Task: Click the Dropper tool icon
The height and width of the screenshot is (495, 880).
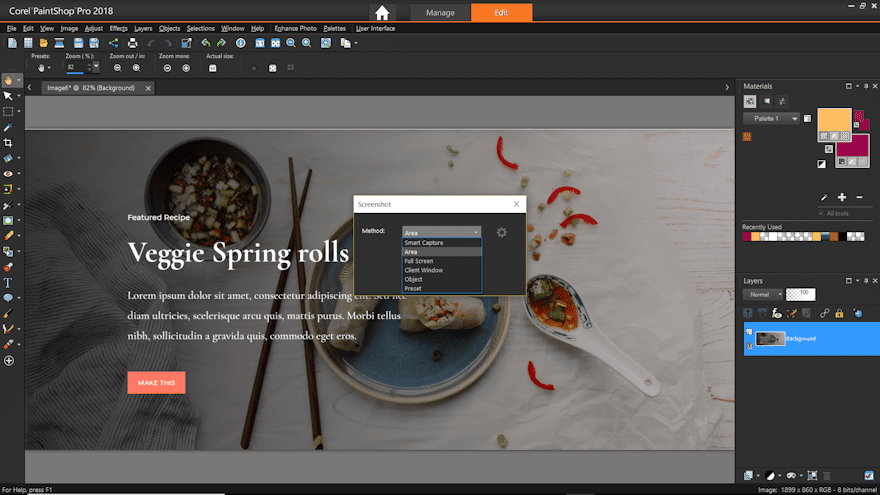Action: (8, 127)
